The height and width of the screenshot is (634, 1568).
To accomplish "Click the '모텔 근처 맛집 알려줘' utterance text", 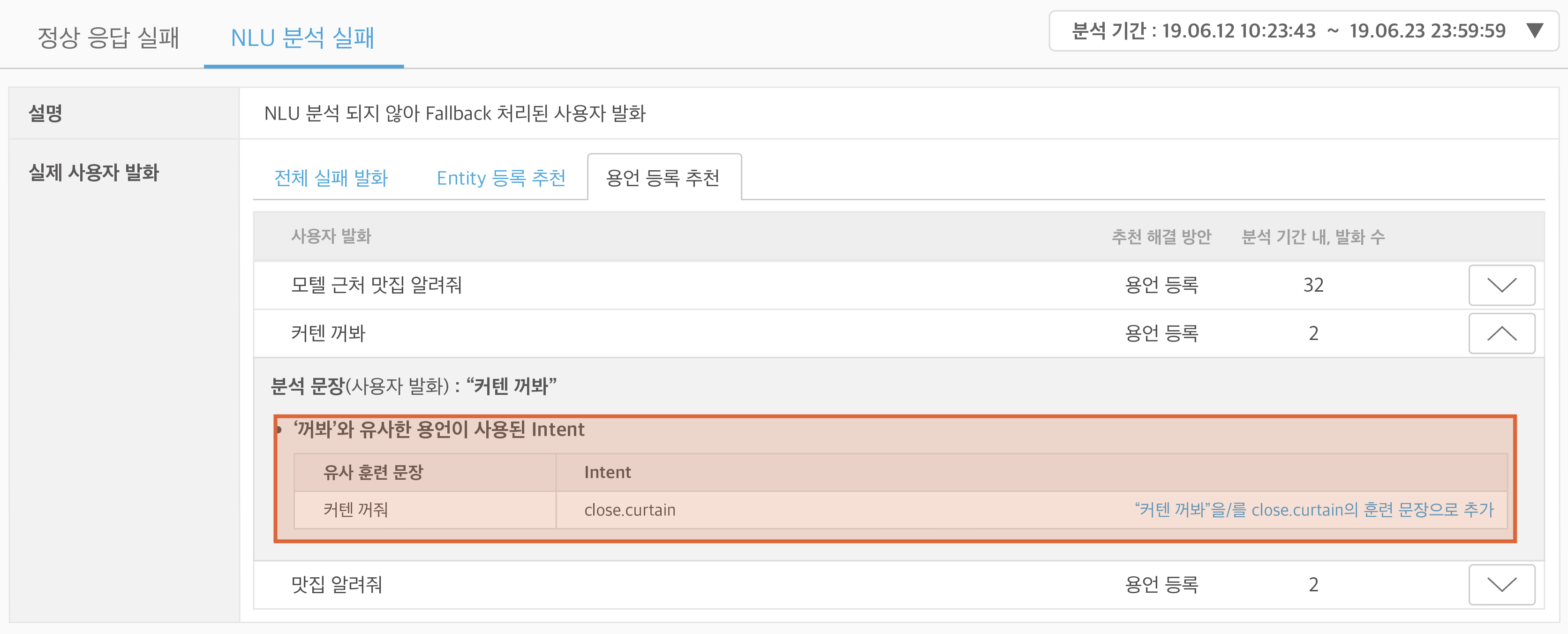I will tap(376, 285).
